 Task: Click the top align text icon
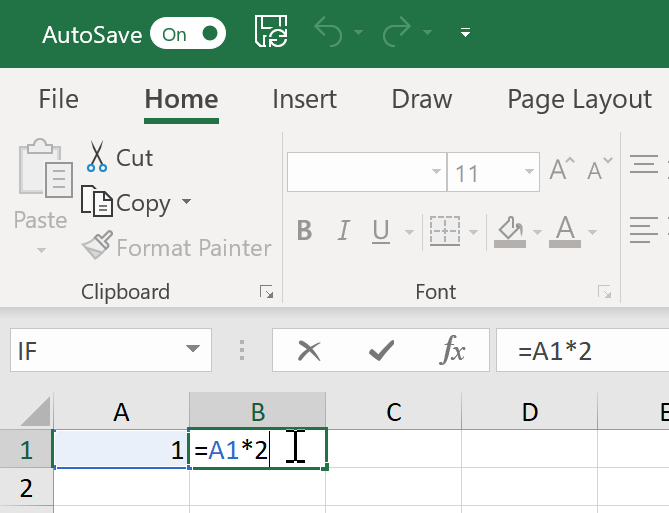click(x=644, y=165)
